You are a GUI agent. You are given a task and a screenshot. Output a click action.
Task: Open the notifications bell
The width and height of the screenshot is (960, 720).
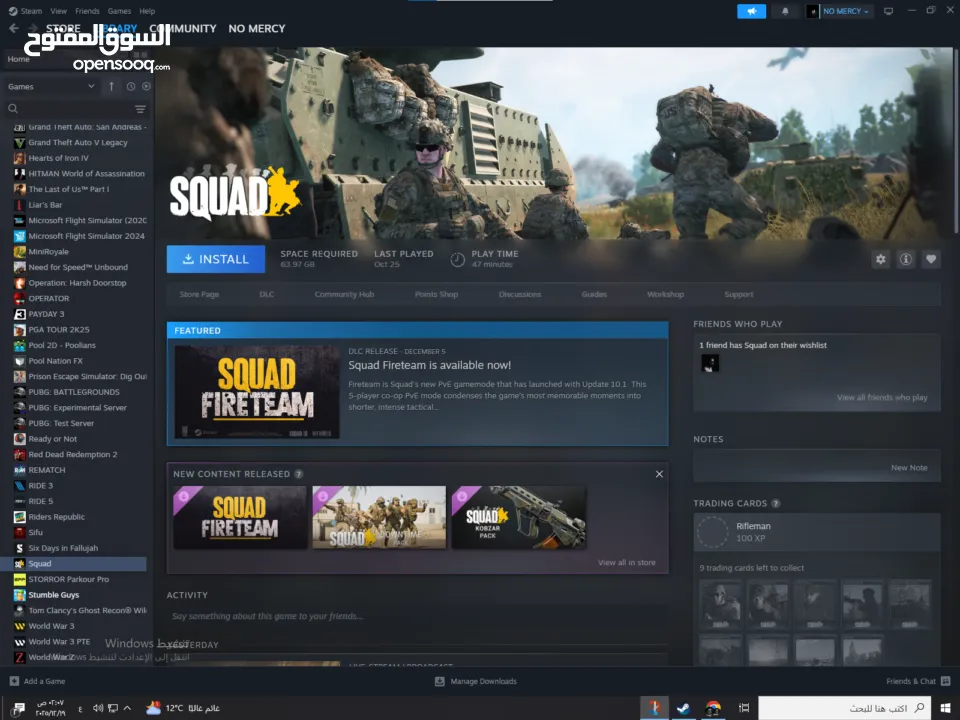click(x=785, y=11)
